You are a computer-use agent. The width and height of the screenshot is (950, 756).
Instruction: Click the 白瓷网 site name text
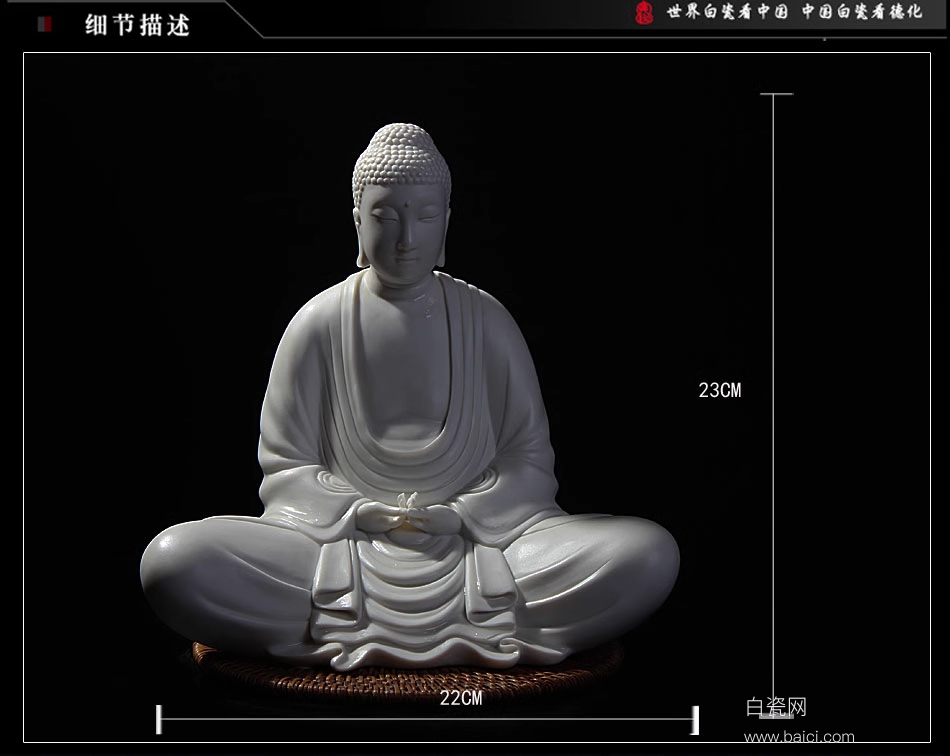pyautogui.click(x=776, y=707)
